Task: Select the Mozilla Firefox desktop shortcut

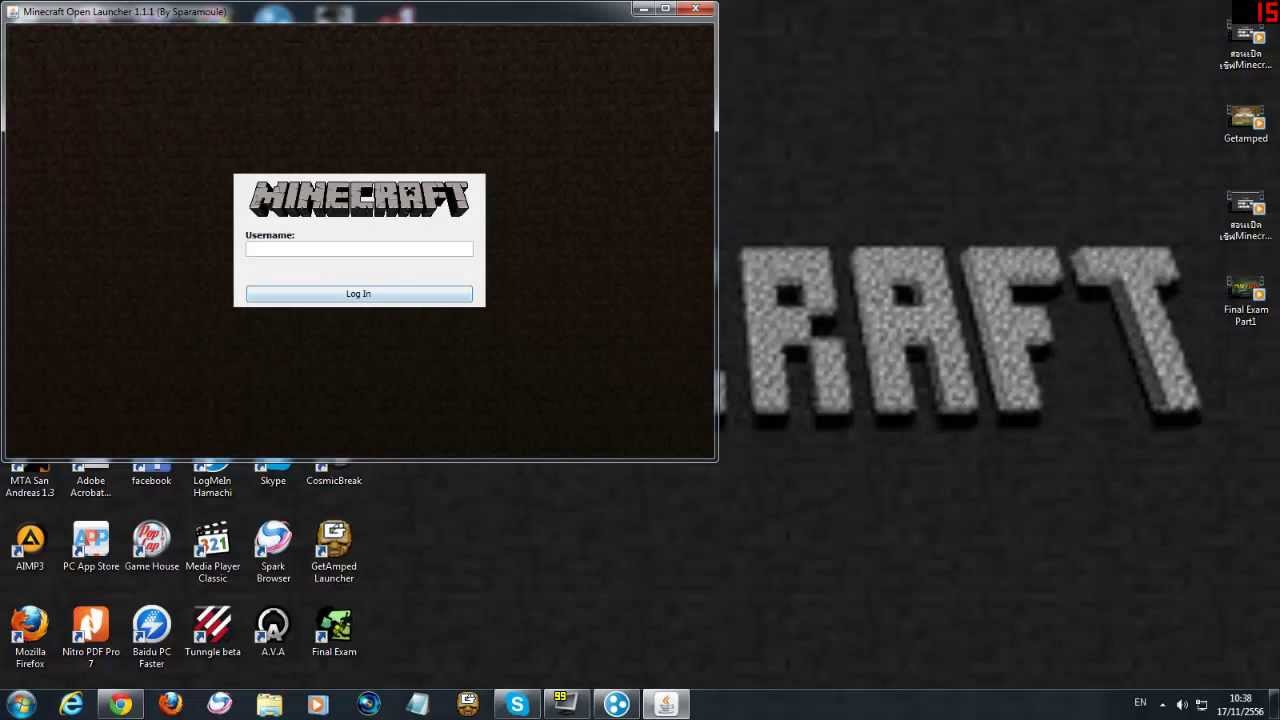Action: coord(30,637)
